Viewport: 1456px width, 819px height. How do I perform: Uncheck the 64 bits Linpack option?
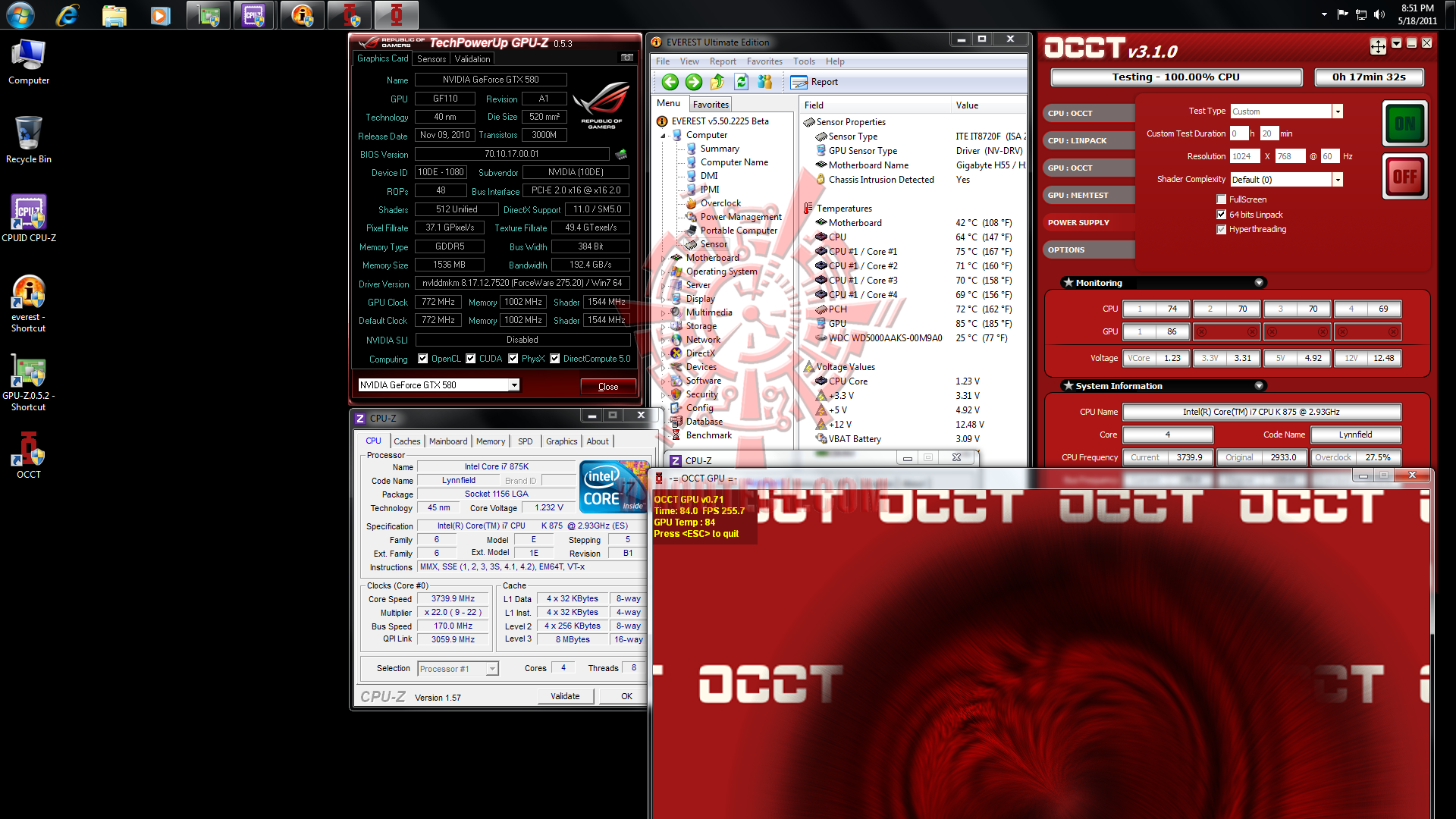(1221, 215)
